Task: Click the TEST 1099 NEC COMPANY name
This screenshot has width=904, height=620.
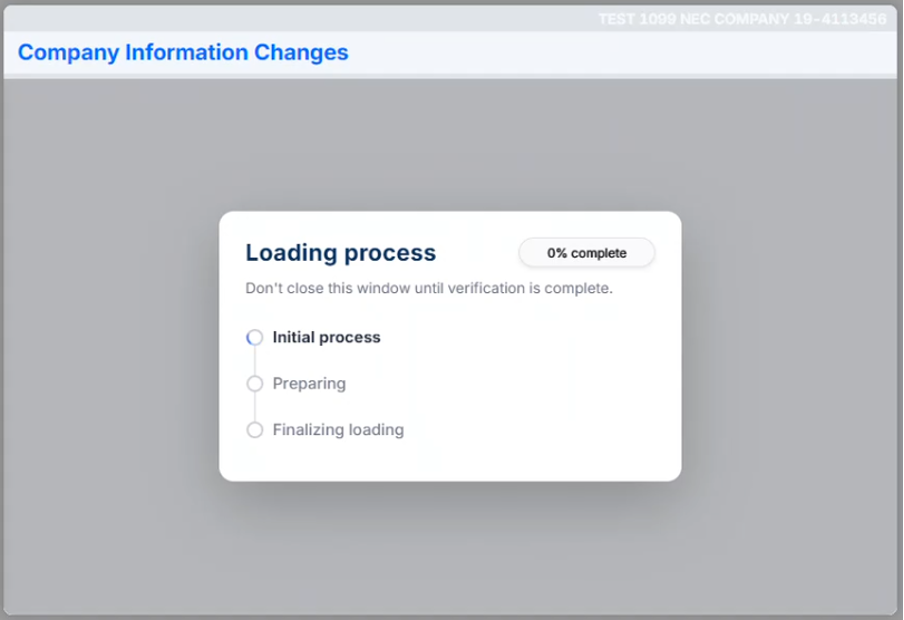Action: click(691, 19)
